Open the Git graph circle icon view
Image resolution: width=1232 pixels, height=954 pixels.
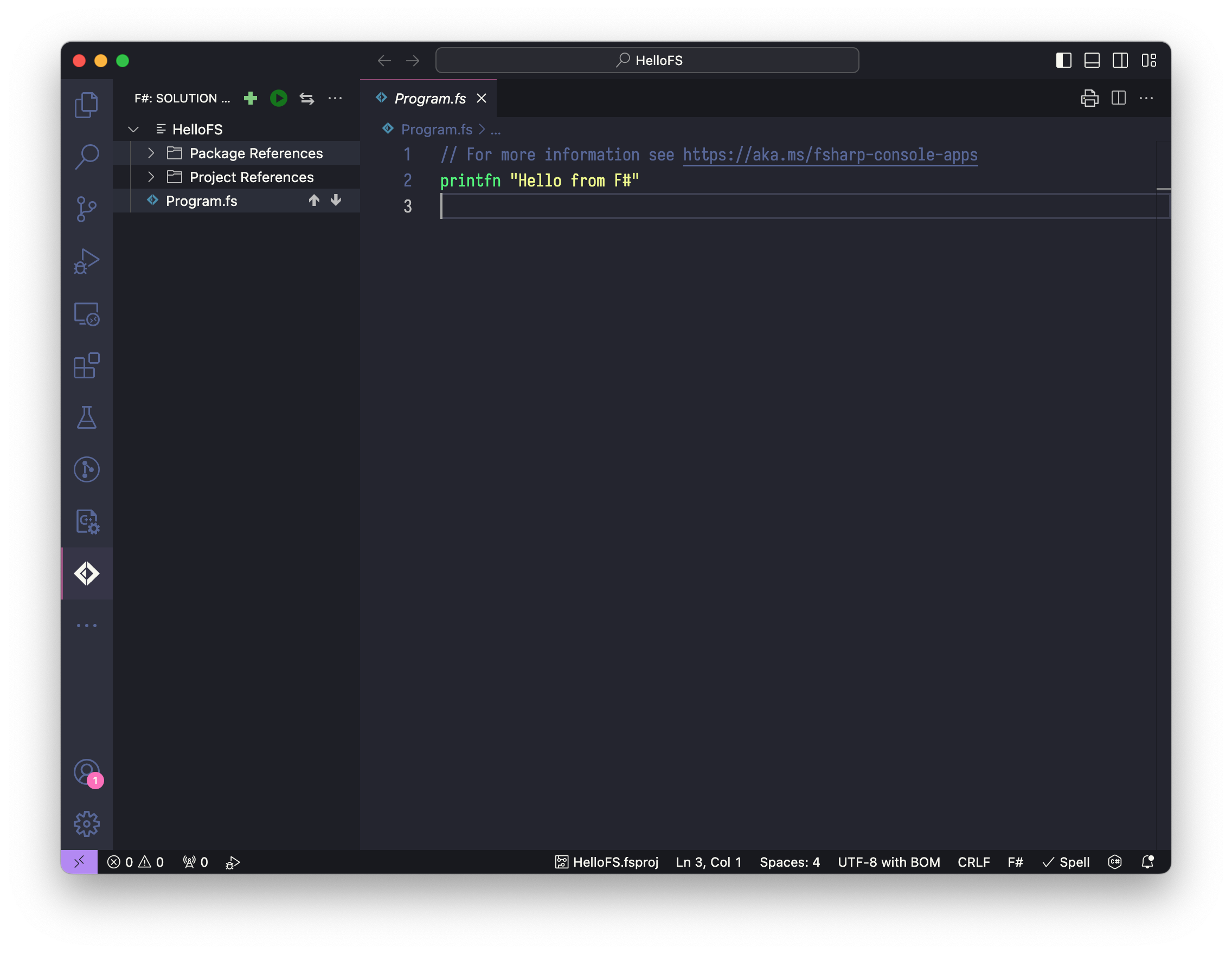tap(86, 469)
